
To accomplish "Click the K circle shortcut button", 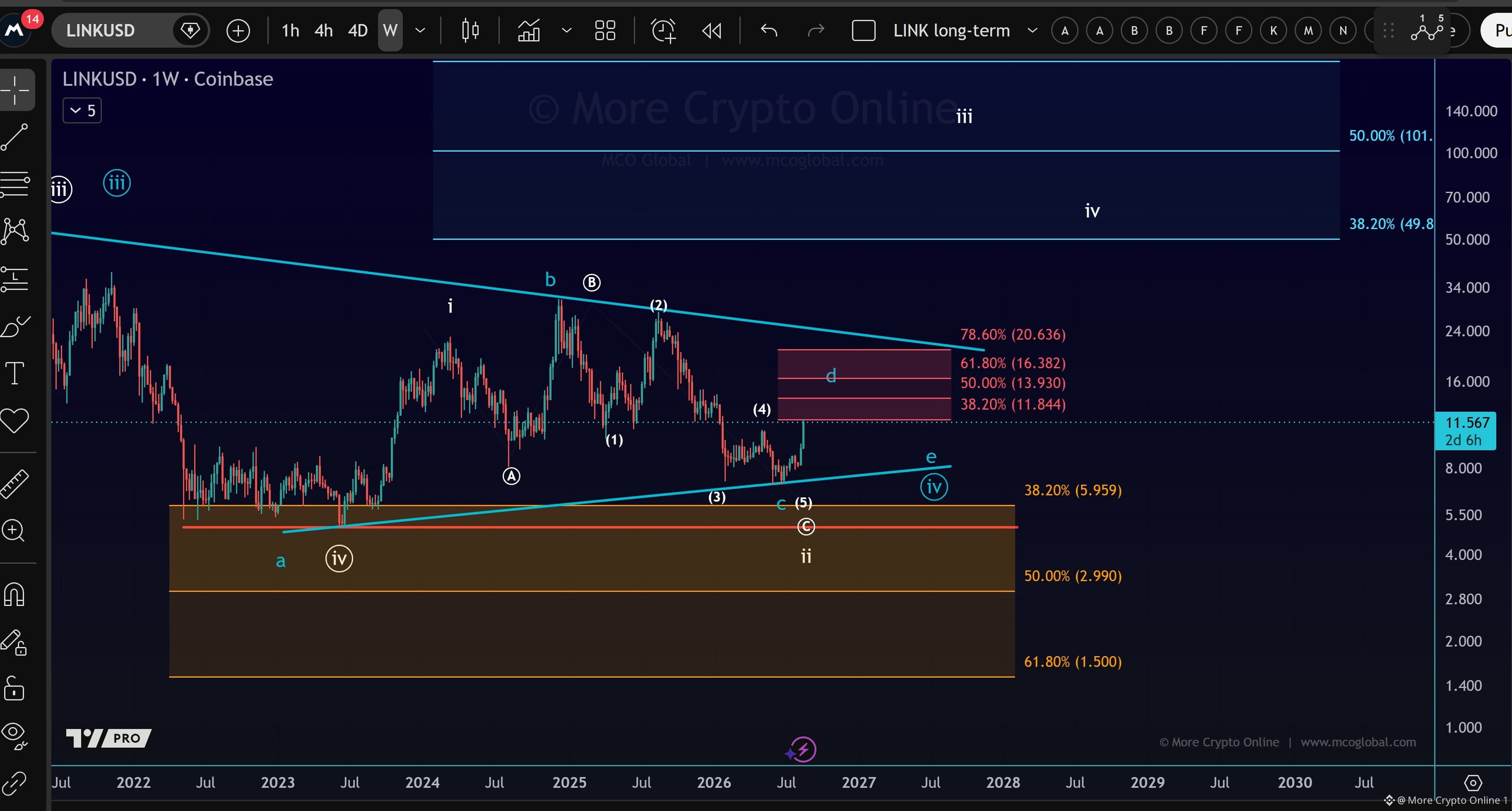I will [x=1273, y=31].
